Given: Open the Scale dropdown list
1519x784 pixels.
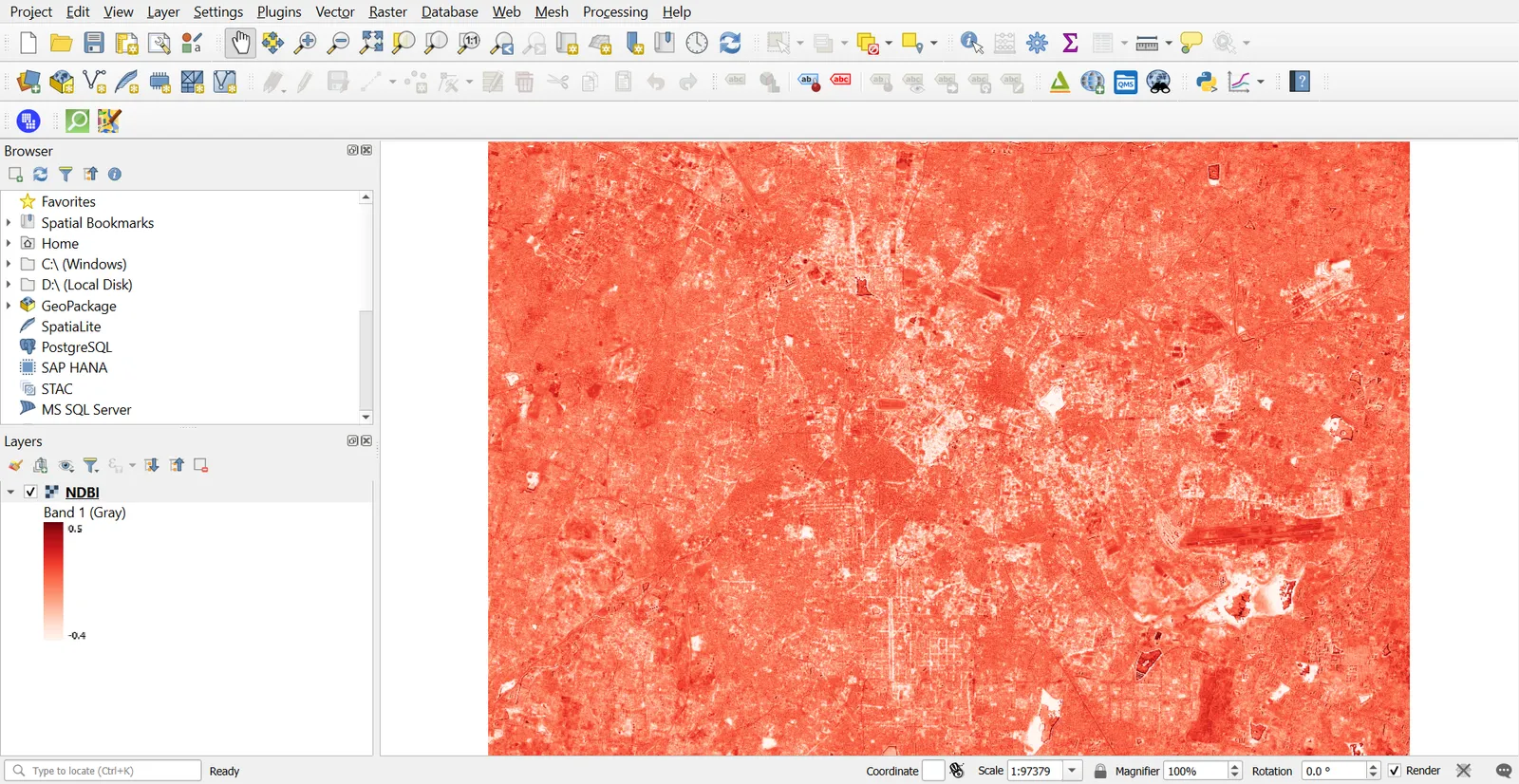Looking at the screenshot, I should [x=1073, y=771].
